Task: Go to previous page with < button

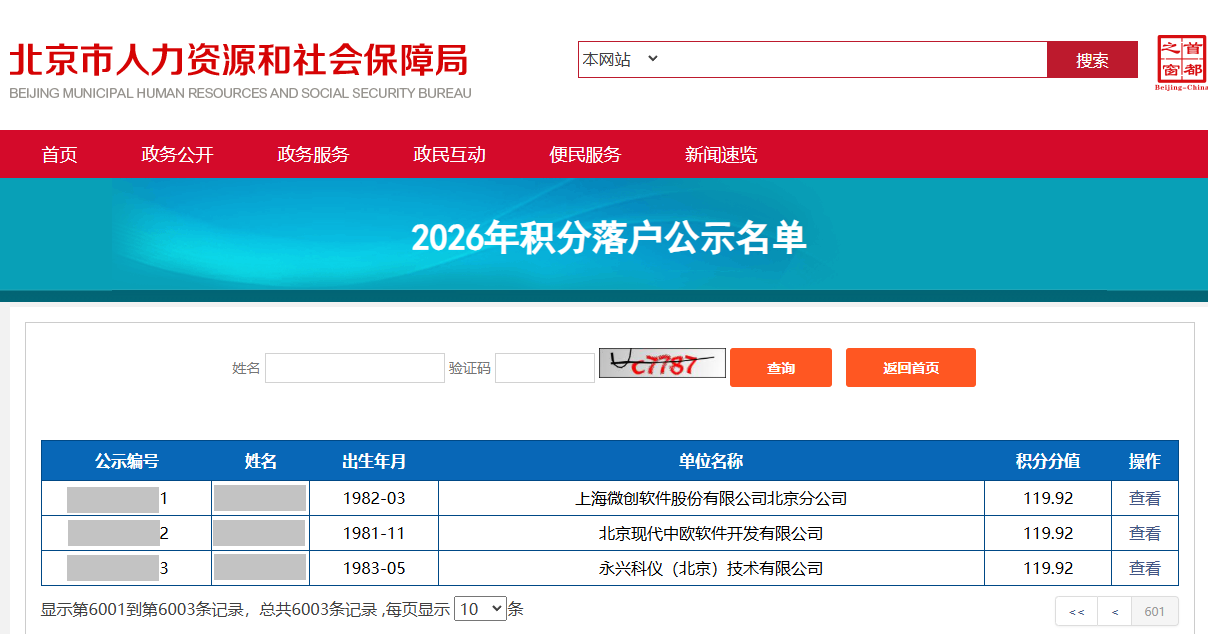Action: click(x=1115, y=611)
